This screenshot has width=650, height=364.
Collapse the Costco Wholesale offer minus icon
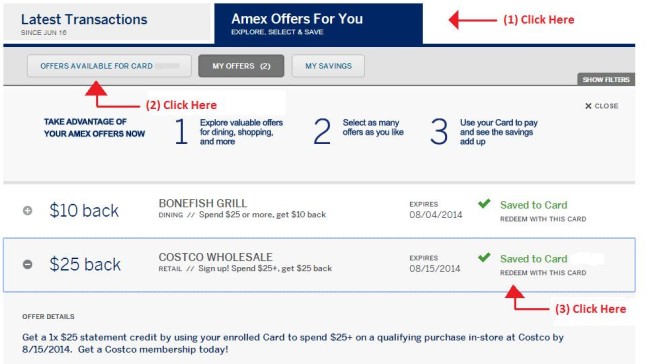point(27,264)
